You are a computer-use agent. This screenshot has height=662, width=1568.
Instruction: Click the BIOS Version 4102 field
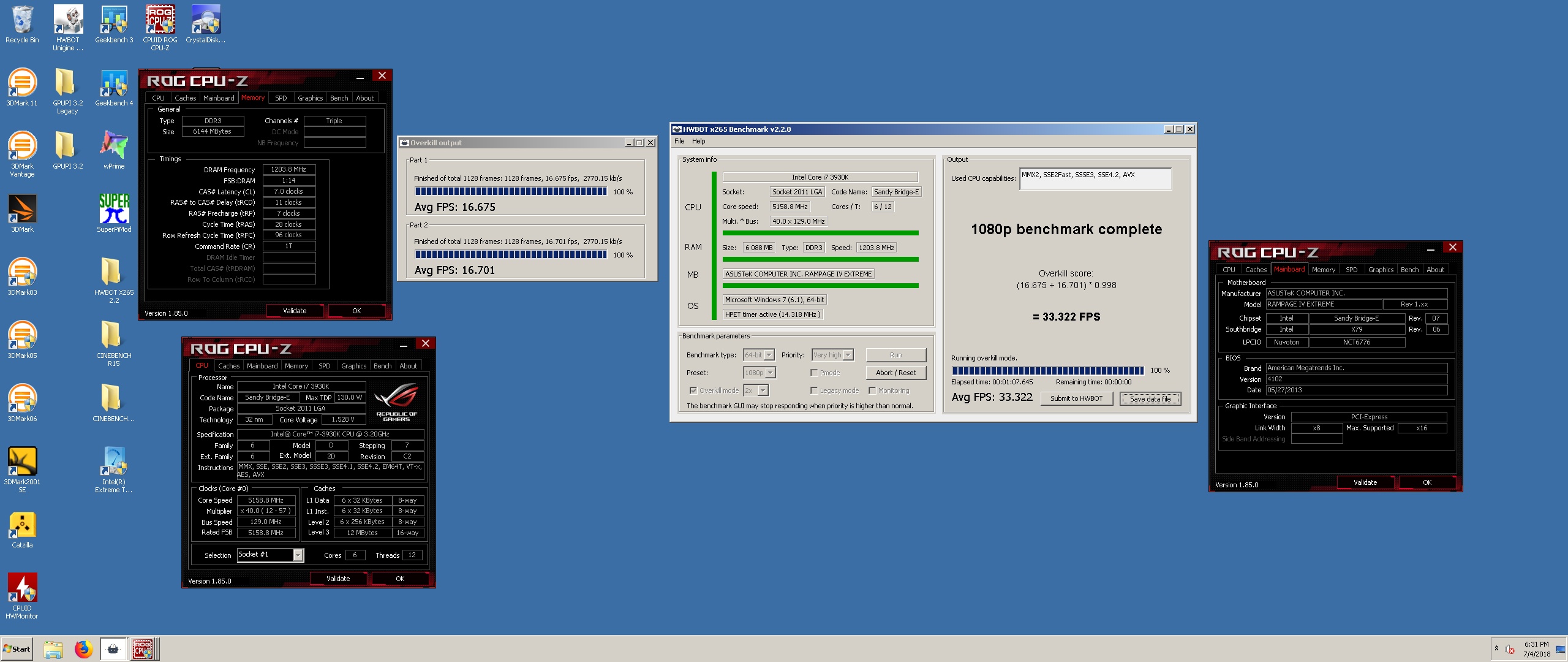[x=1356, y=379]
